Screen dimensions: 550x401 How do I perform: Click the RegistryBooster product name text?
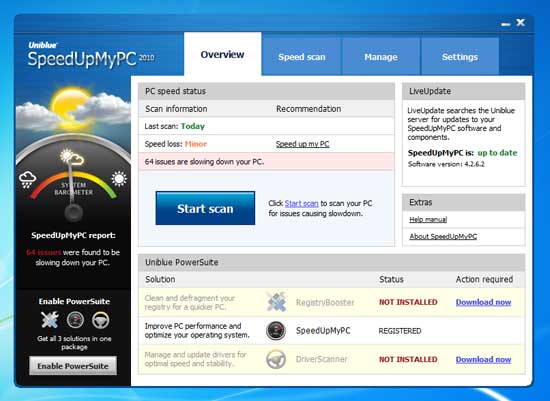point(325,302)
